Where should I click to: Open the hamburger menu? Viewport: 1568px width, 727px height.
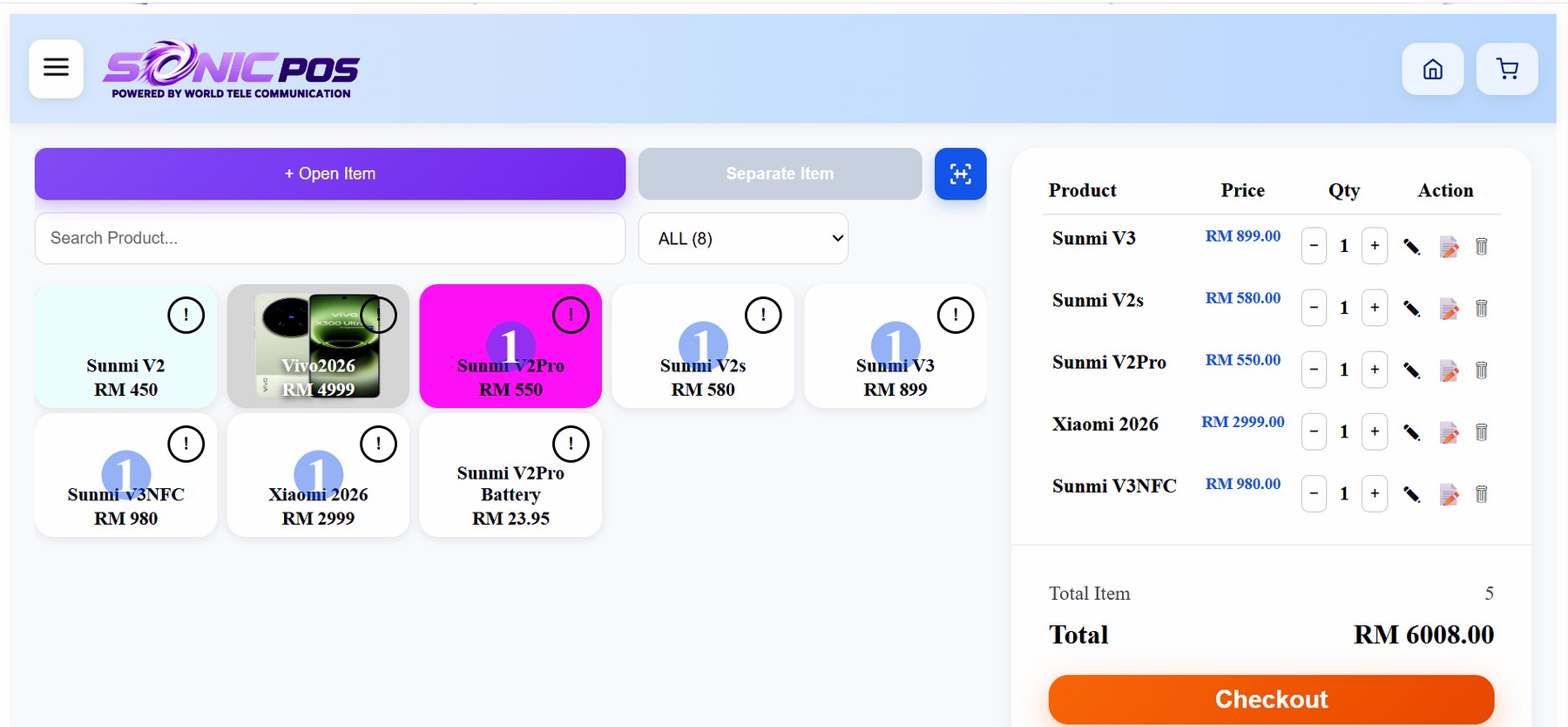56,68
